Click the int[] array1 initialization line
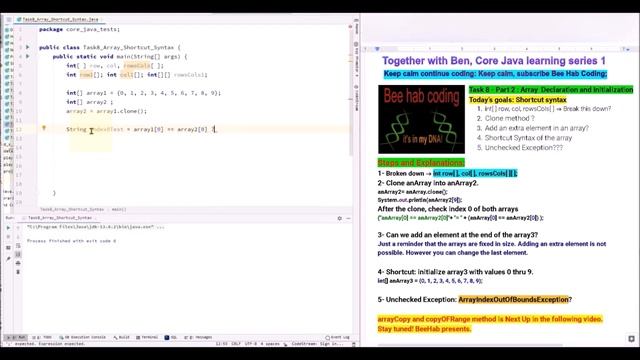The width and height of the screenshot is (640, 360). click(x=143, y=93)
